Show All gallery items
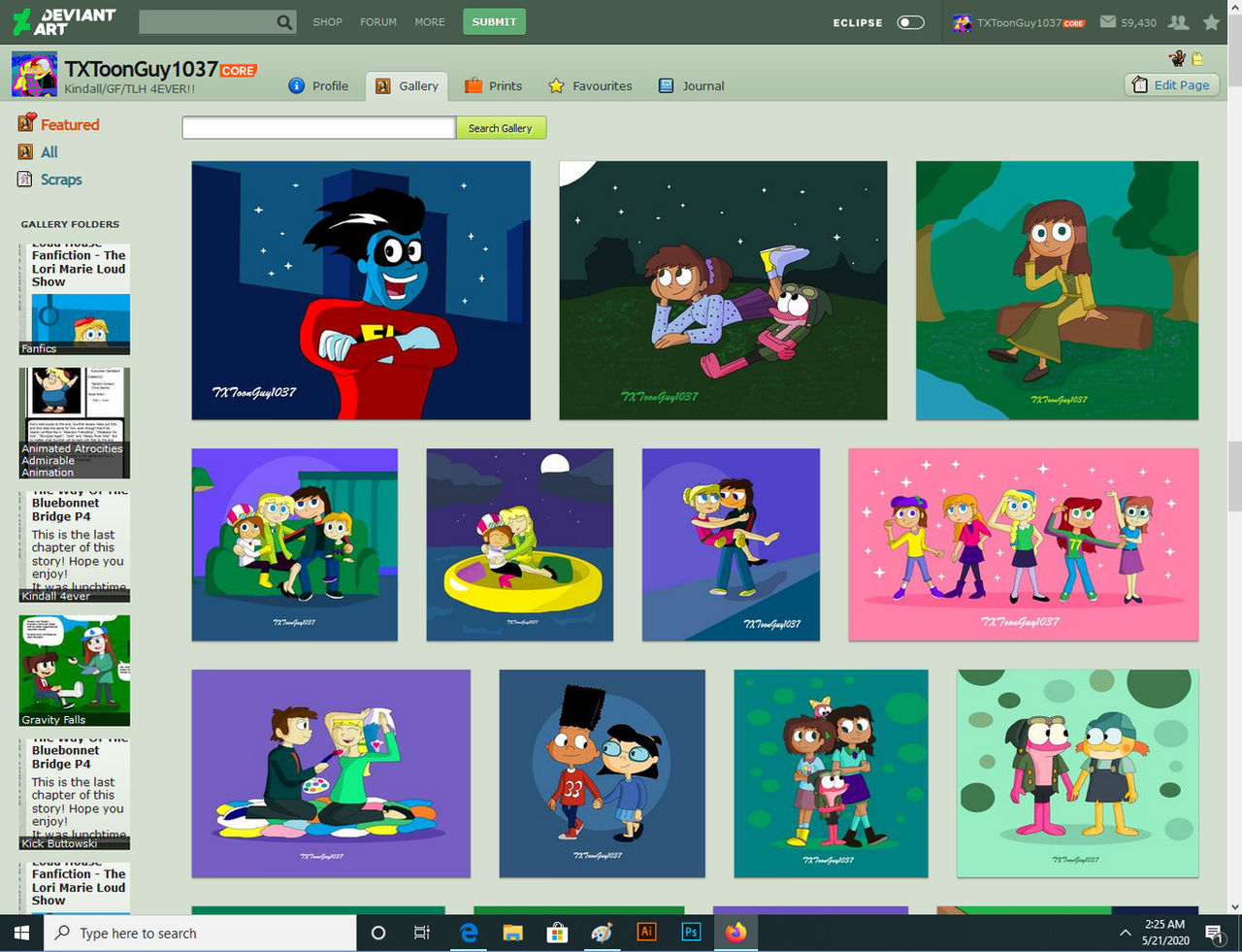 (x=39, y=151)
